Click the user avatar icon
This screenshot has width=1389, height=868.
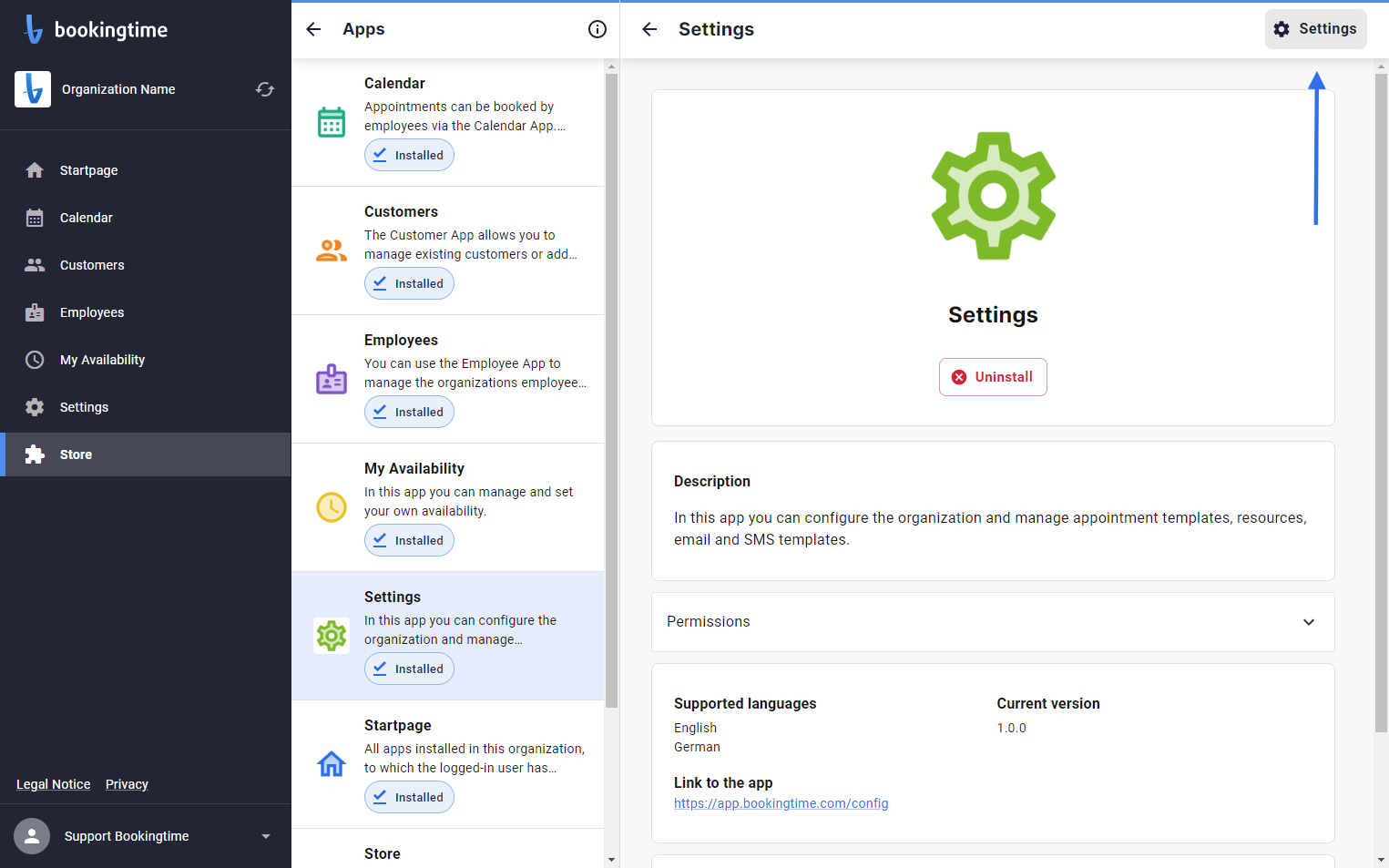(x=32, y=836)
